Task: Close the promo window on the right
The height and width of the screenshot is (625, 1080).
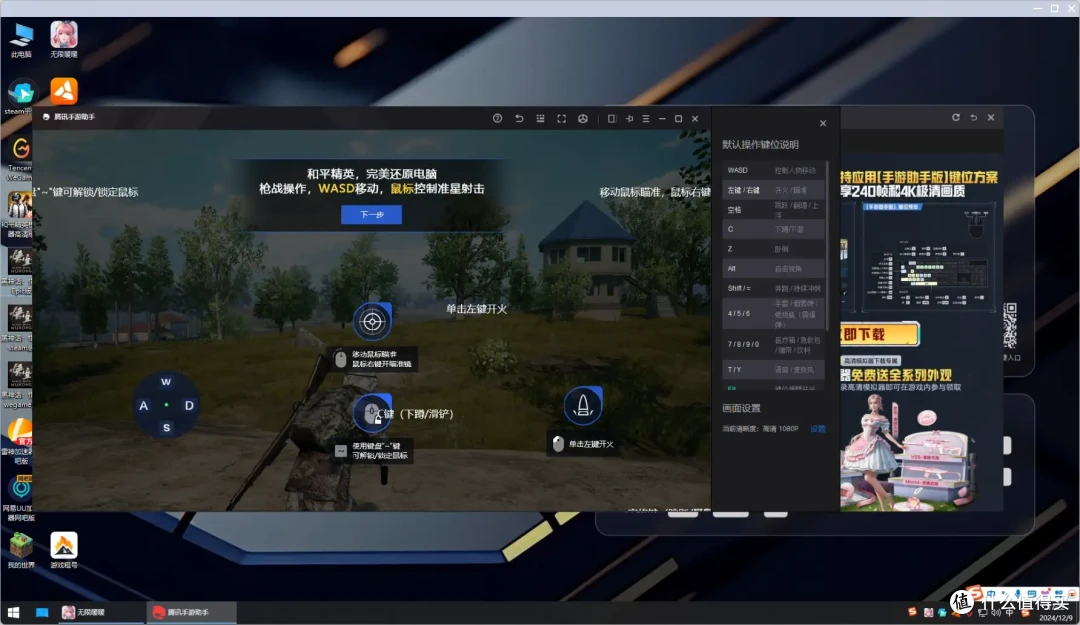Action: [x=990, y=117]
